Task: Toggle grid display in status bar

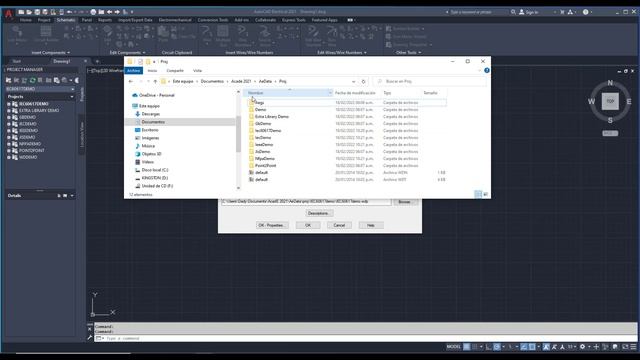Action: (x=467, y=347)
